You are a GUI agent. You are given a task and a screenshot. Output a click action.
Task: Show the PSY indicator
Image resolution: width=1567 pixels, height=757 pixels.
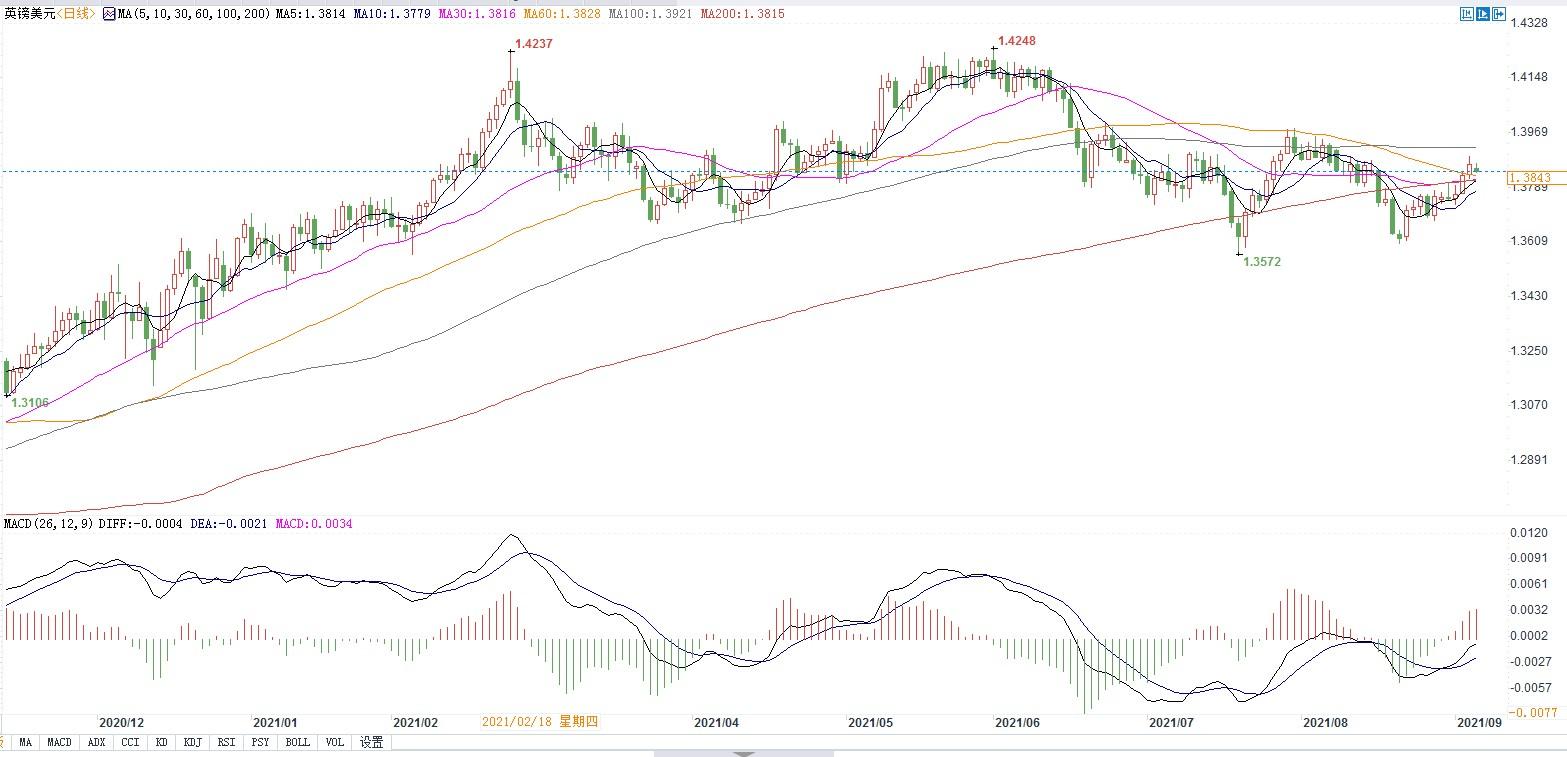[x=260, y=742]
